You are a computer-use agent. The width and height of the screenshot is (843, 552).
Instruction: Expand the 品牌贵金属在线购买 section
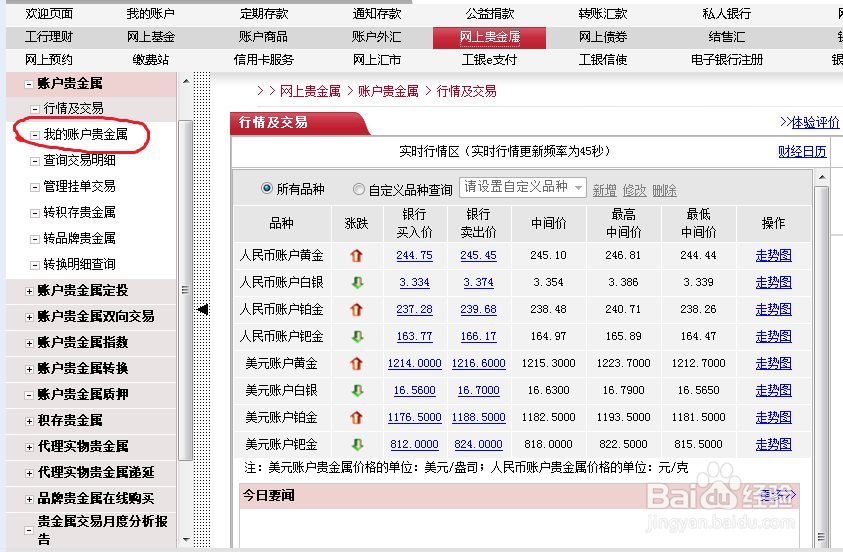29,499
